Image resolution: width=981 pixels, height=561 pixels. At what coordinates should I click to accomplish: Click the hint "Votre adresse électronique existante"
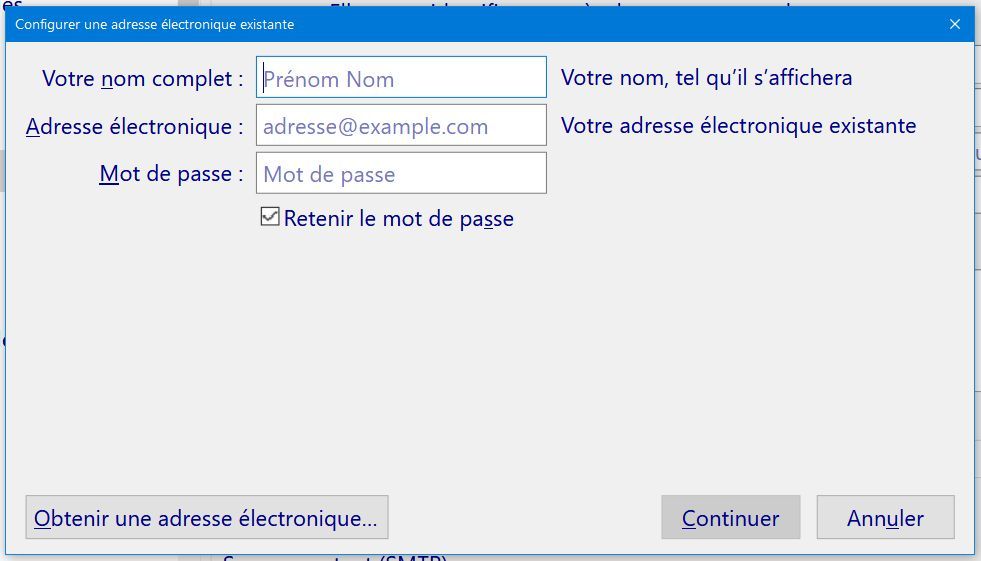738,126
